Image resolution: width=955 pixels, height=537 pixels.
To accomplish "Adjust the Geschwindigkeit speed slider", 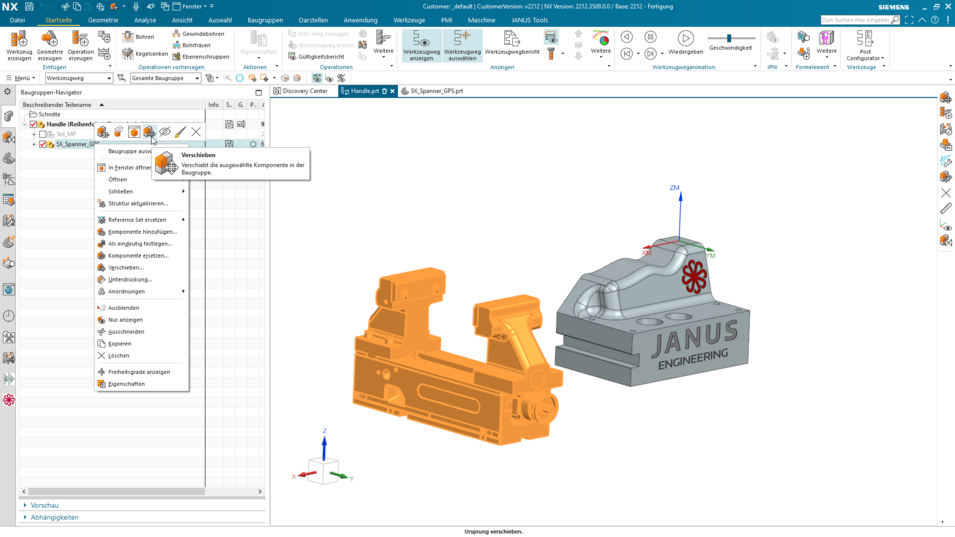I will click(x=730, y=38).
